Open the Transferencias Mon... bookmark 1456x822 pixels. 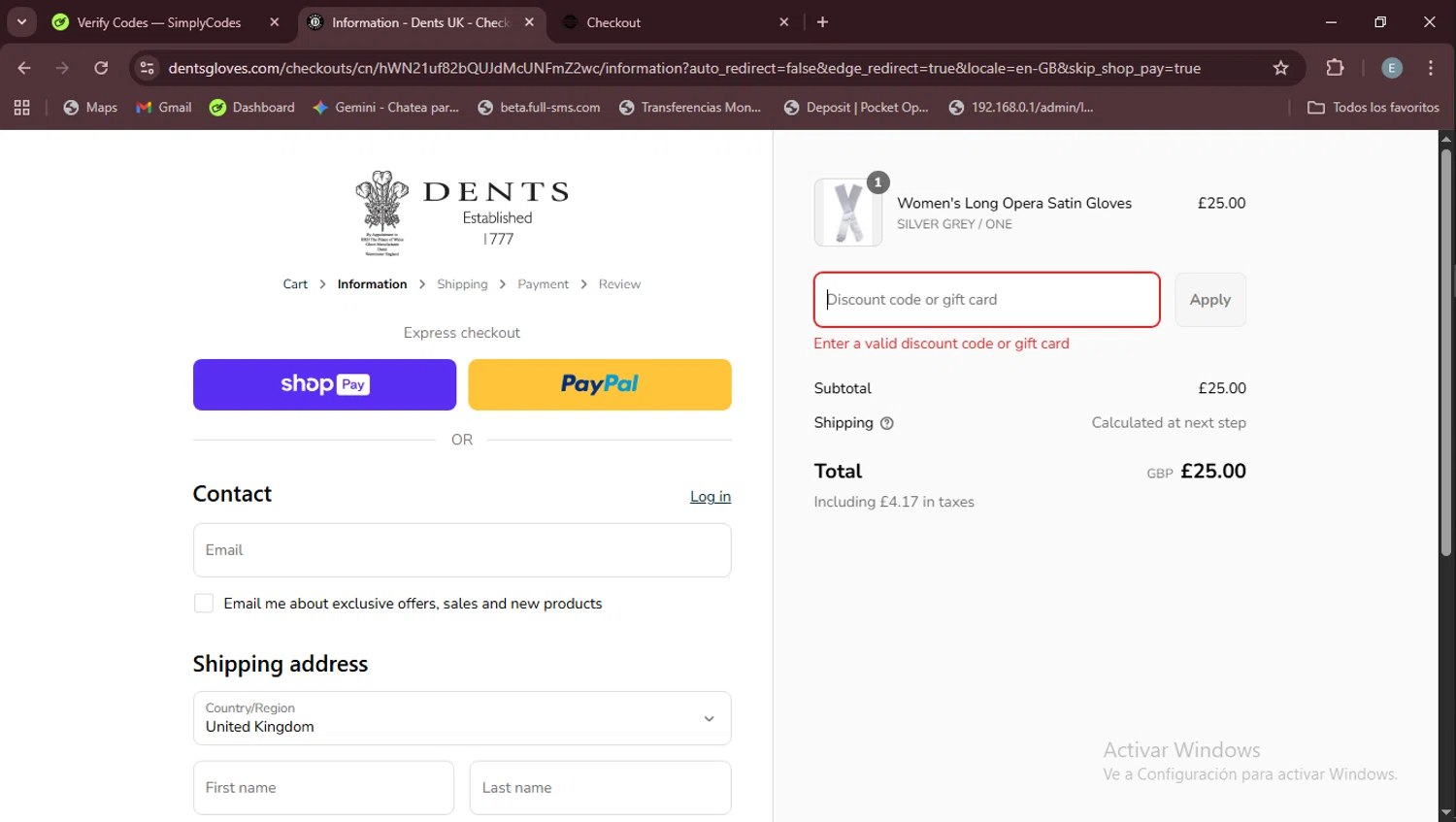(690, 108)
